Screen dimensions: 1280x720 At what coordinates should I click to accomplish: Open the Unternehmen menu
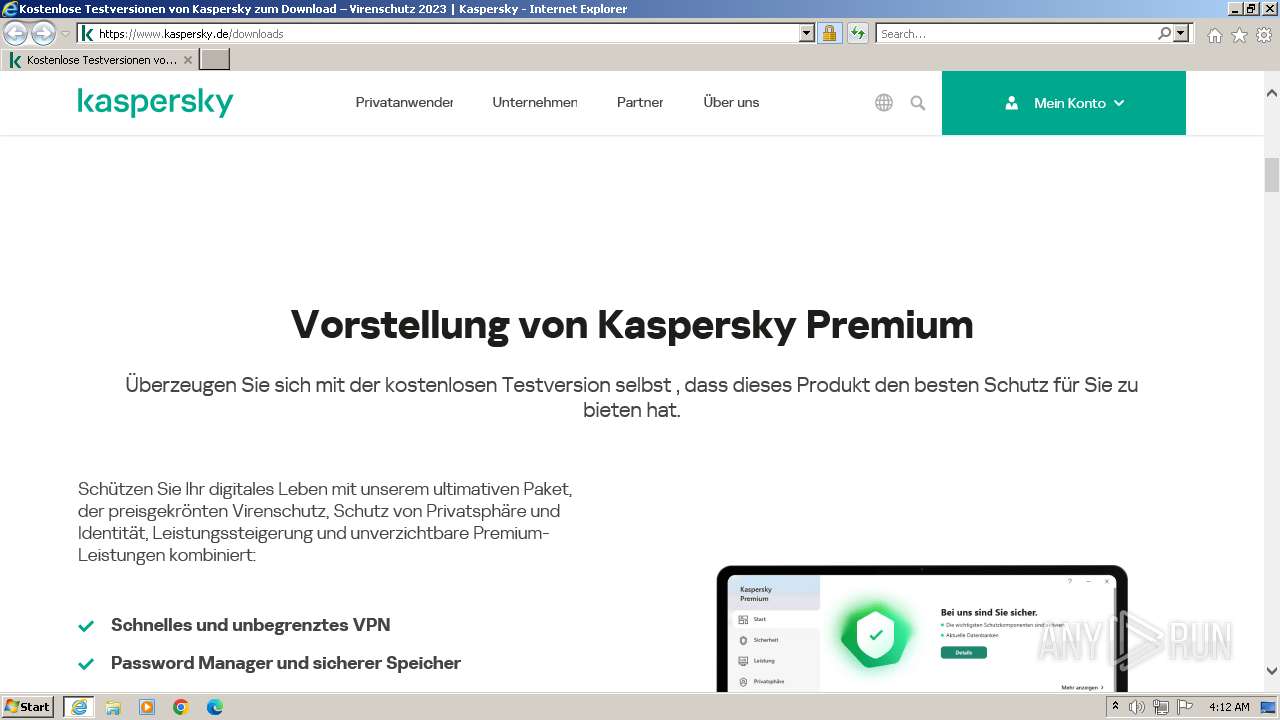point(534,102)
